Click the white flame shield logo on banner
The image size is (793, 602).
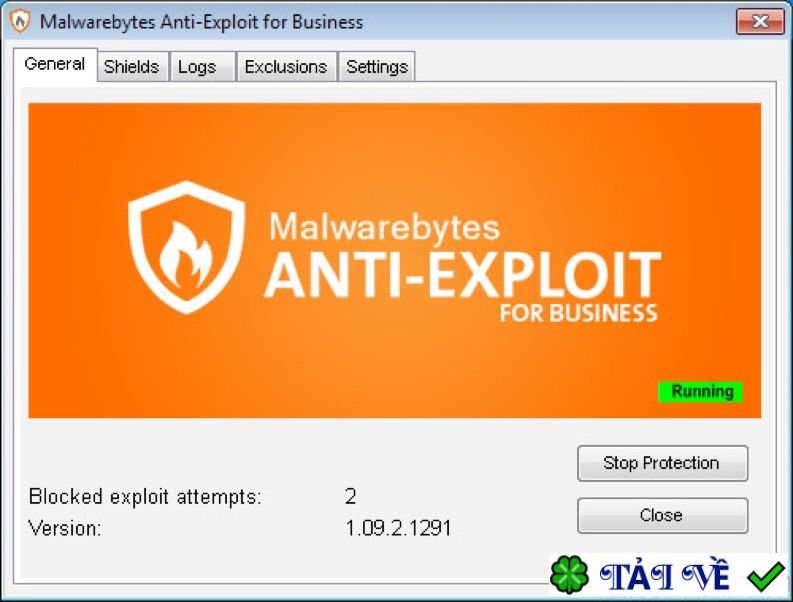pos(186,247)
